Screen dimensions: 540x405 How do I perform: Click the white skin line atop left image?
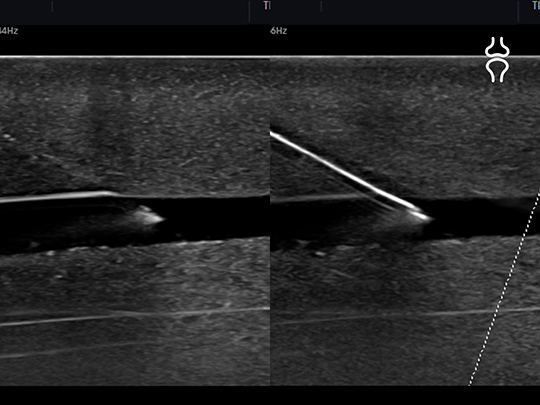(135, 57)
